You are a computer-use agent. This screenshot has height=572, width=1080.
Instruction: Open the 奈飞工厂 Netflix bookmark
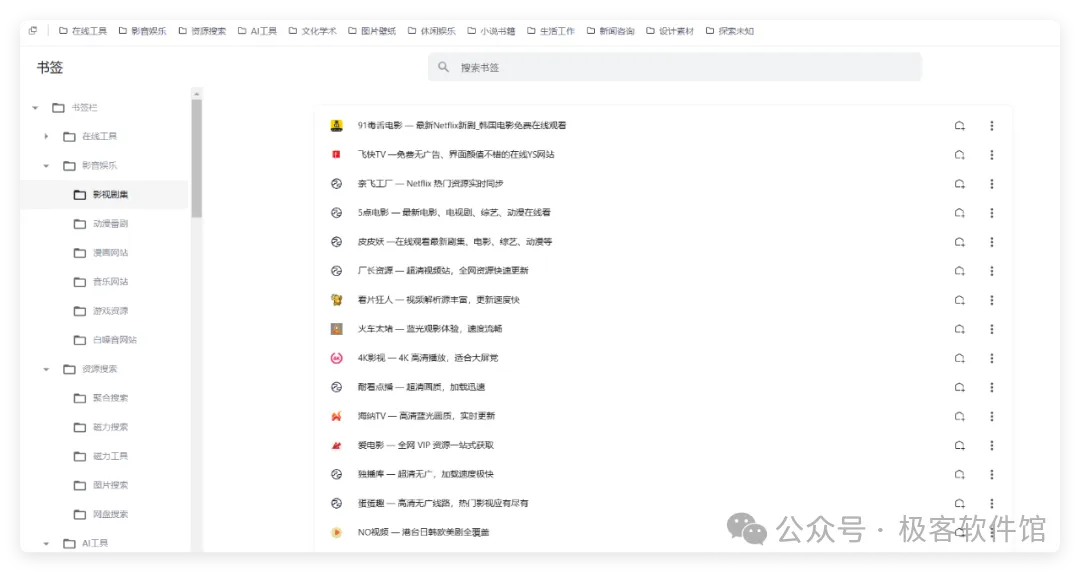(430, 183)
